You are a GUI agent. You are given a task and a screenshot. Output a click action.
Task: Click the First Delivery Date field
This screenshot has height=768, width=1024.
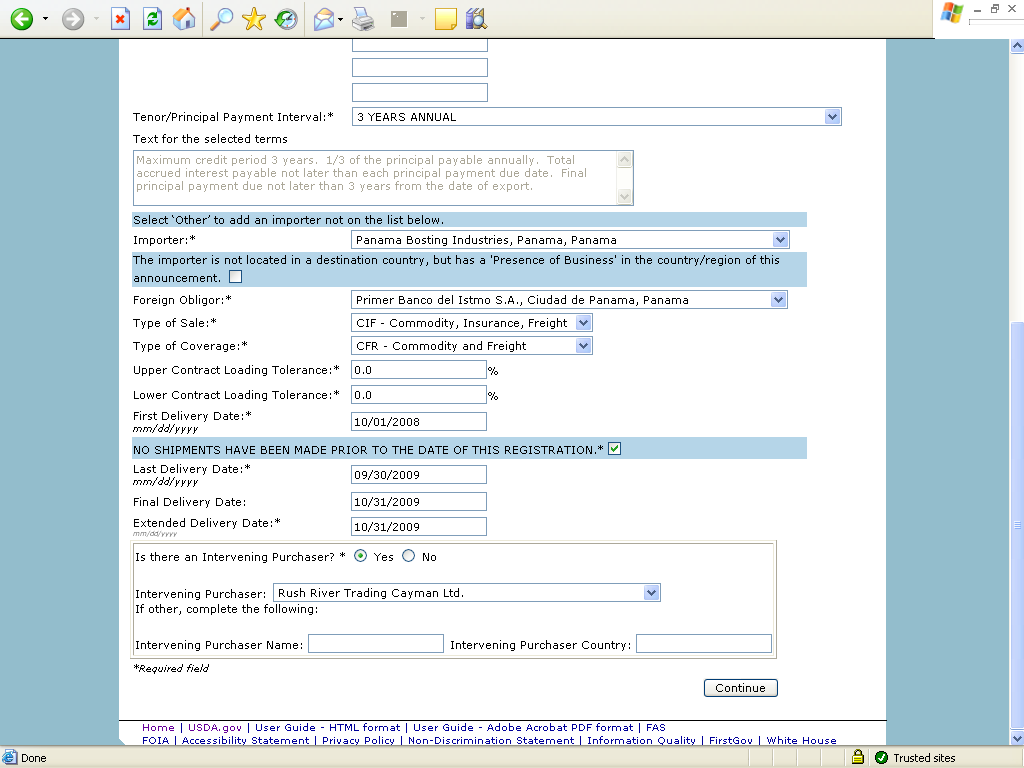[x=419, y=421]
